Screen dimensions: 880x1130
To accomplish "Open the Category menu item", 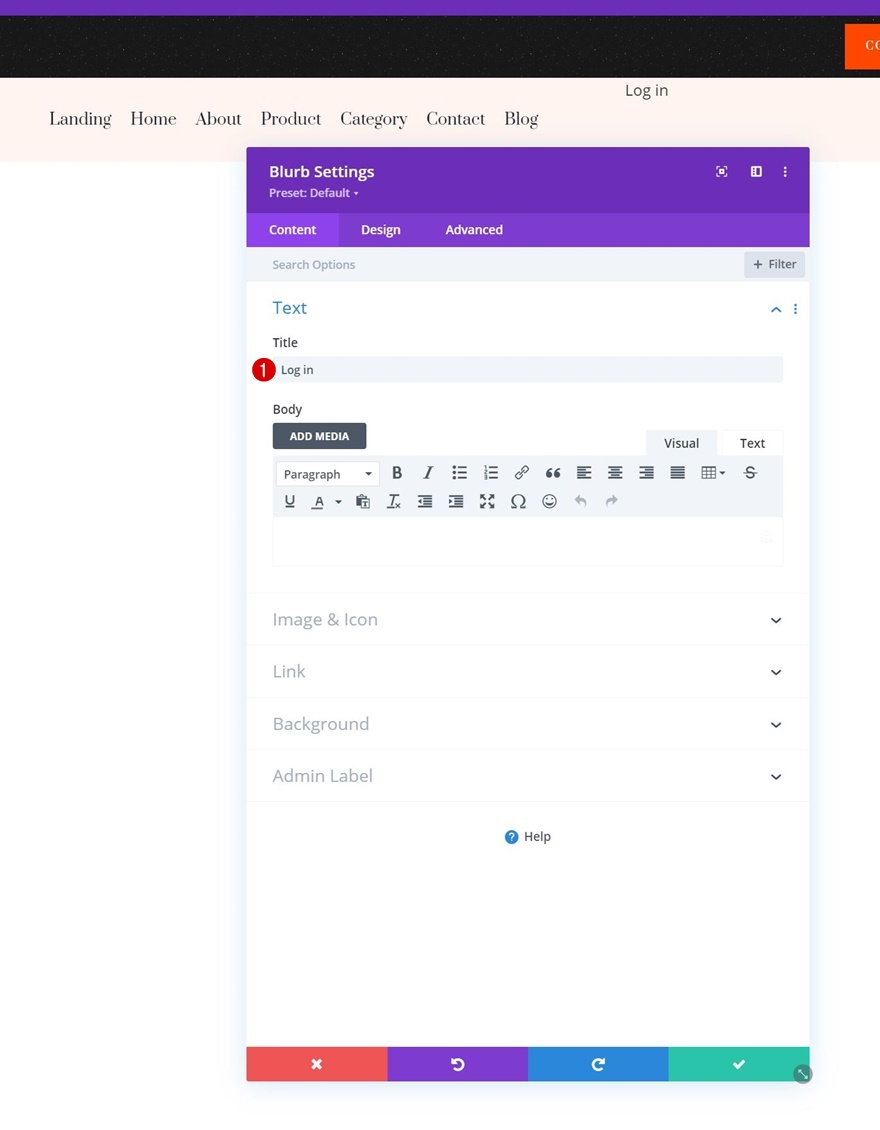I will (x=373, y=120).
